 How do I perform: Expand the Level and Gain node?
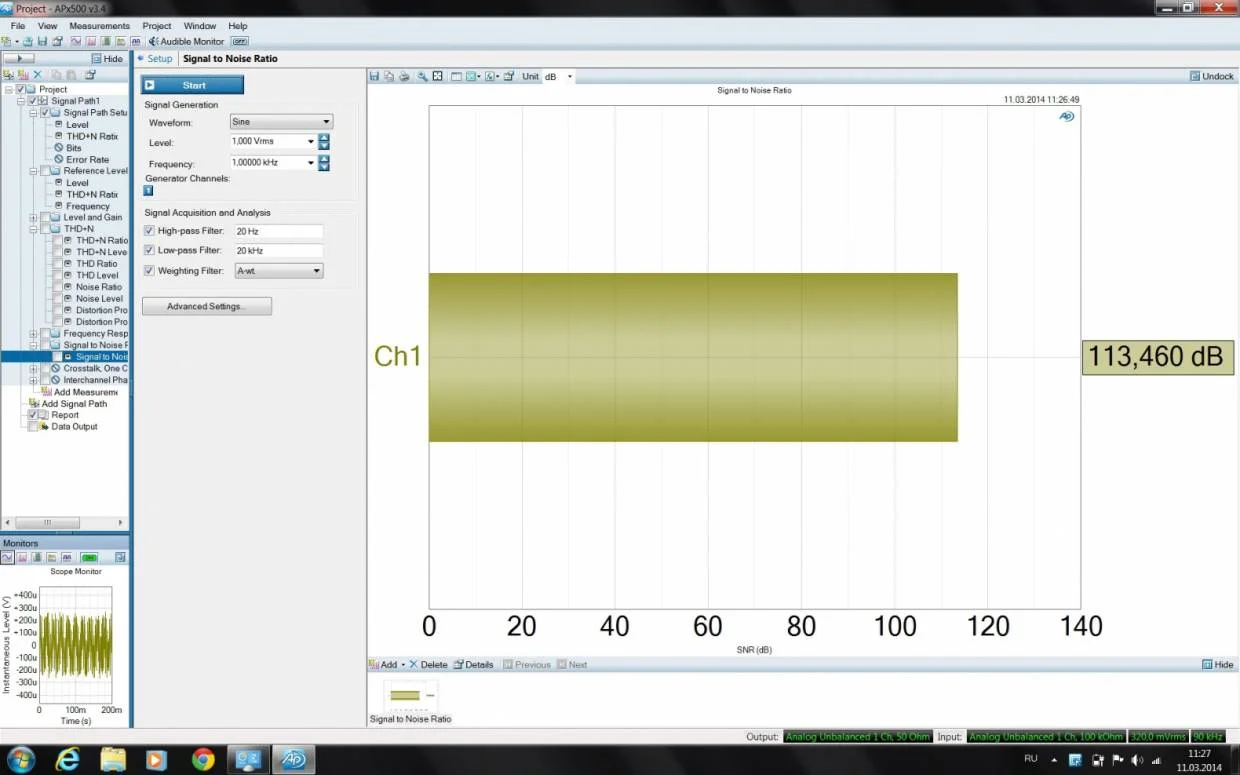(33, 217)
